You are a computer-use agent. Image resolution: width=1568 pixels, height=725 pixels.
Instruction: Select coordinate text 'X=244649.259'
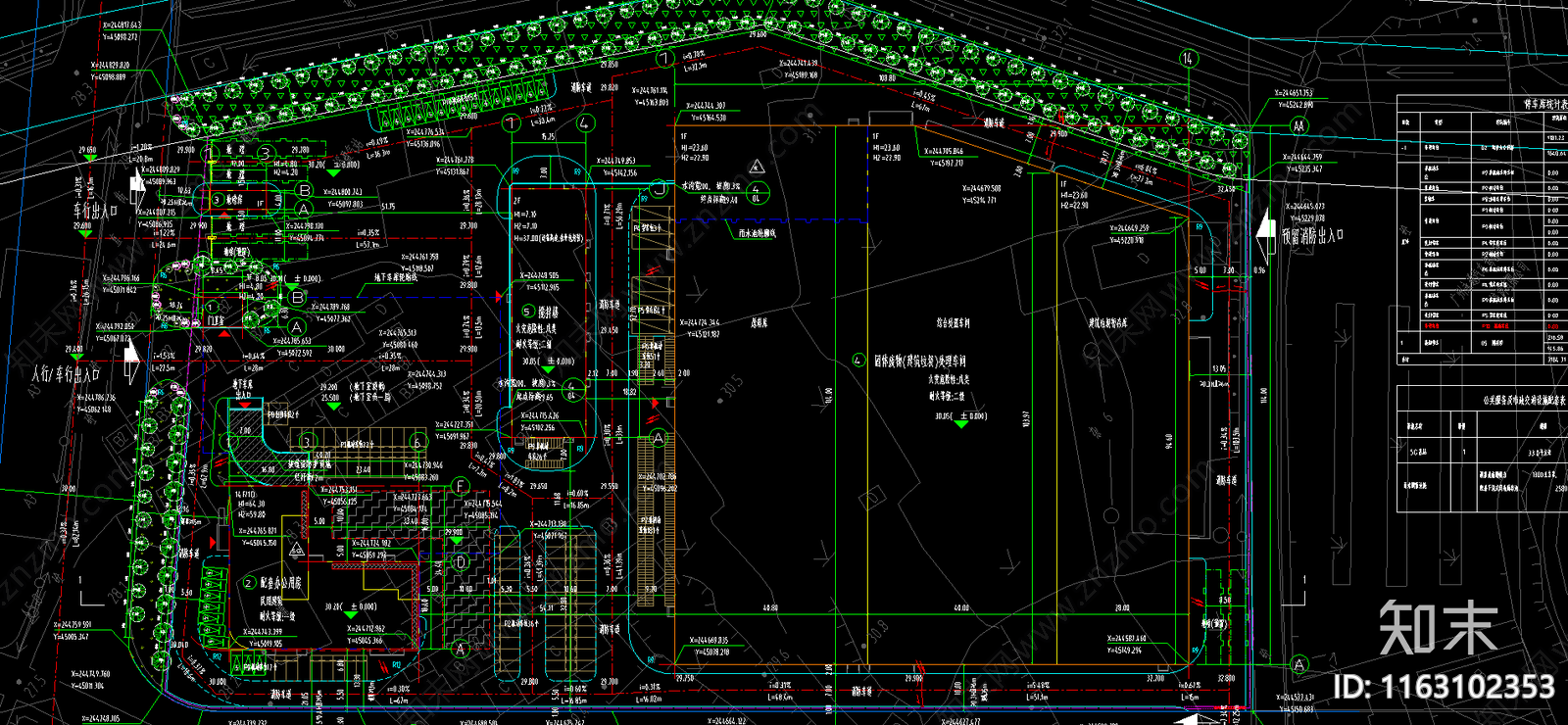pos(1128,228)
